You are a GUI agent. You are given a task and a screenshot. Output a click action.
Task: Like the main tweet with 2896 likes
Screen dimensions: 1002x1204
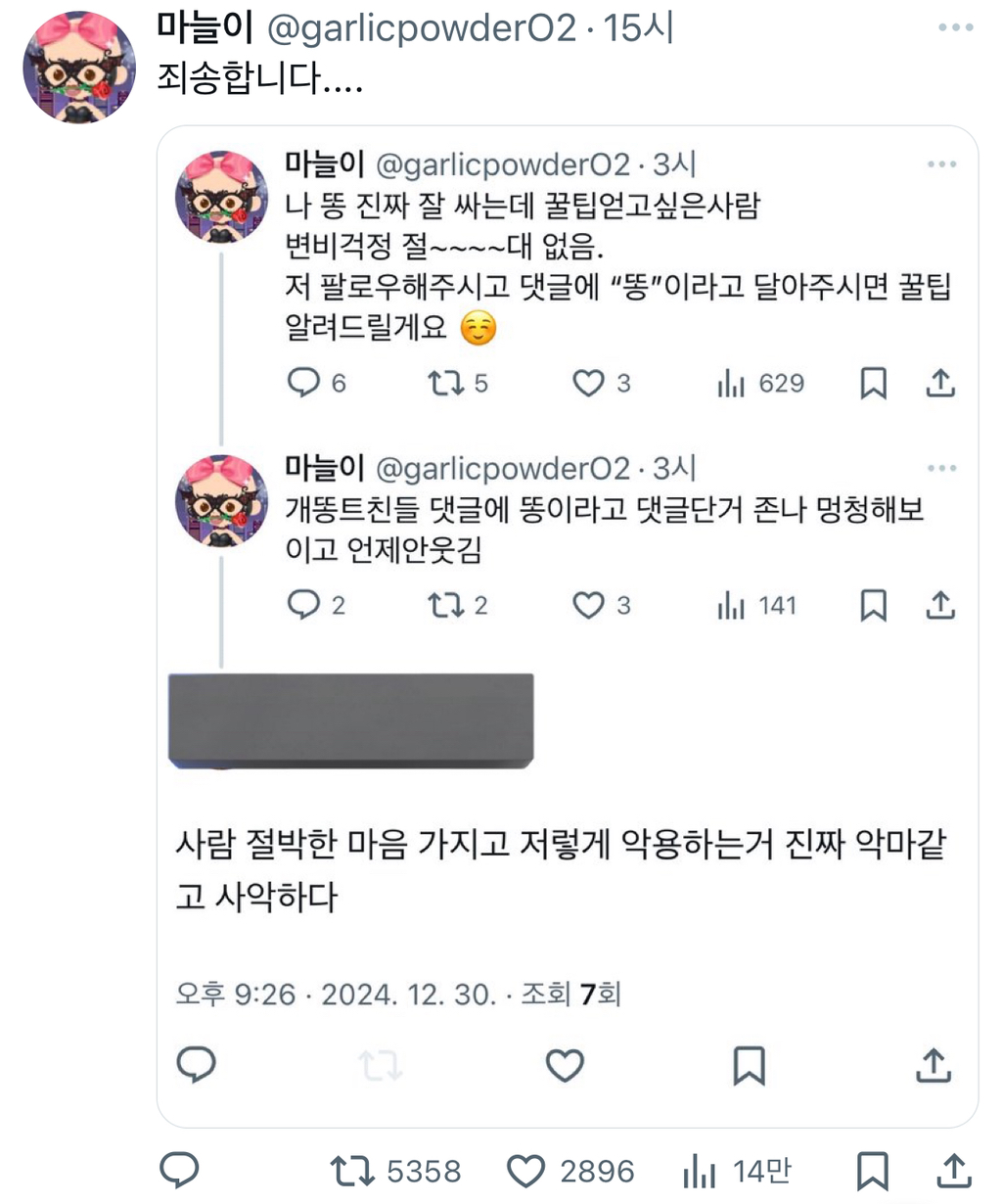pyautogui.click(x=525, y=1171)
